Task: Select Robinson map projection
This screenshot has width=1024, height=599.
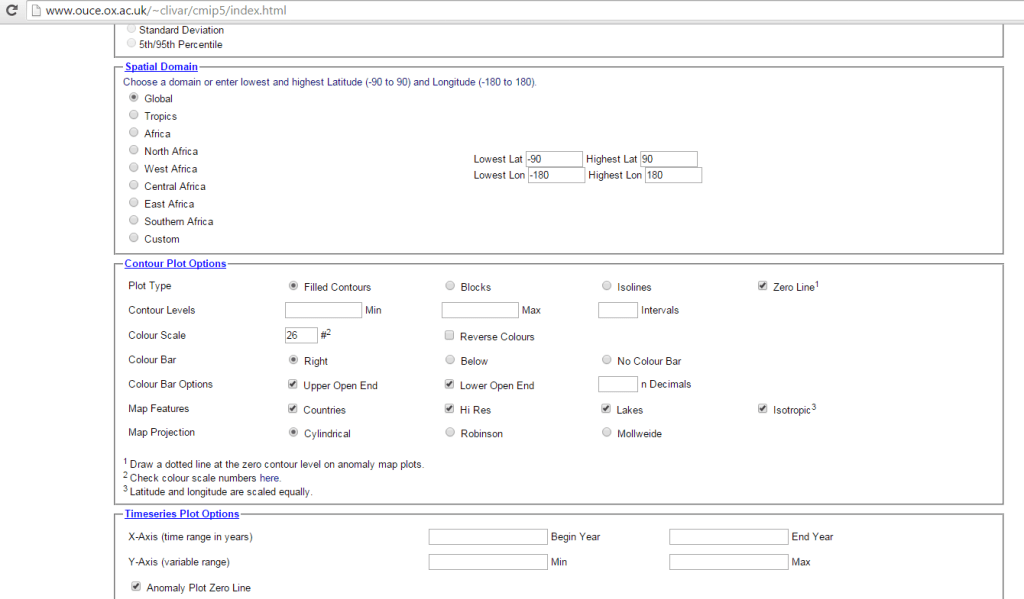Action: (x=450, y=433)
